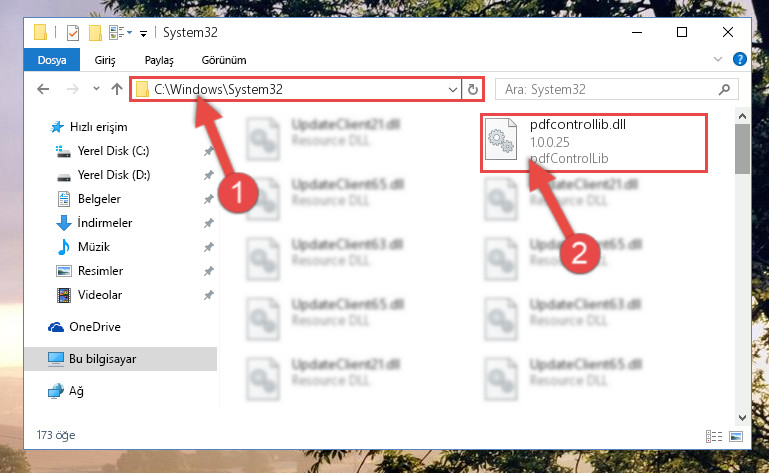Image resolution: width=769 pixels, height=473 pixels.
Task: Go up one folder level
Action: click(x=117, y=89)
